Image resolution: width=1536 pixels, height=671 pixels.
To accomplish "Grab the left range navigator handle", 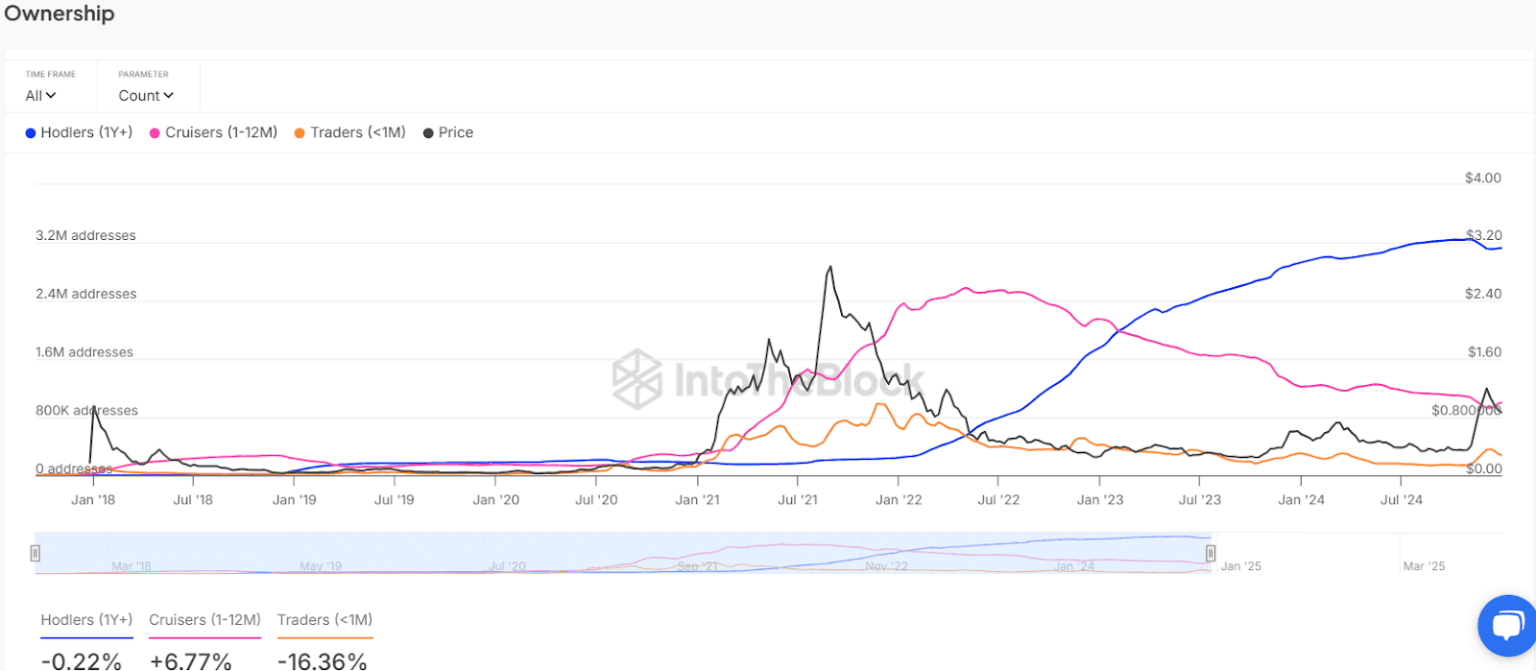I will [35, 553].
